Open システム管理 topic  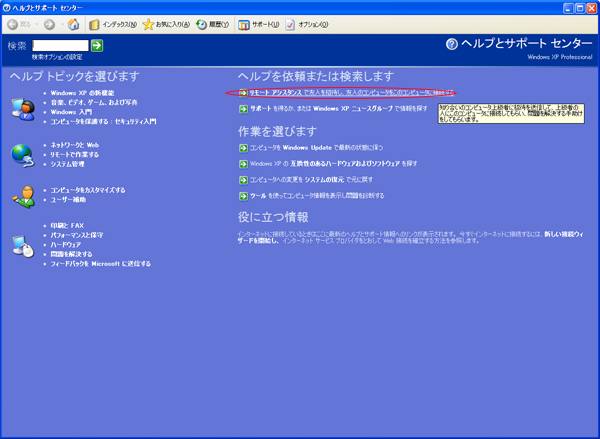tap(67, 164)
